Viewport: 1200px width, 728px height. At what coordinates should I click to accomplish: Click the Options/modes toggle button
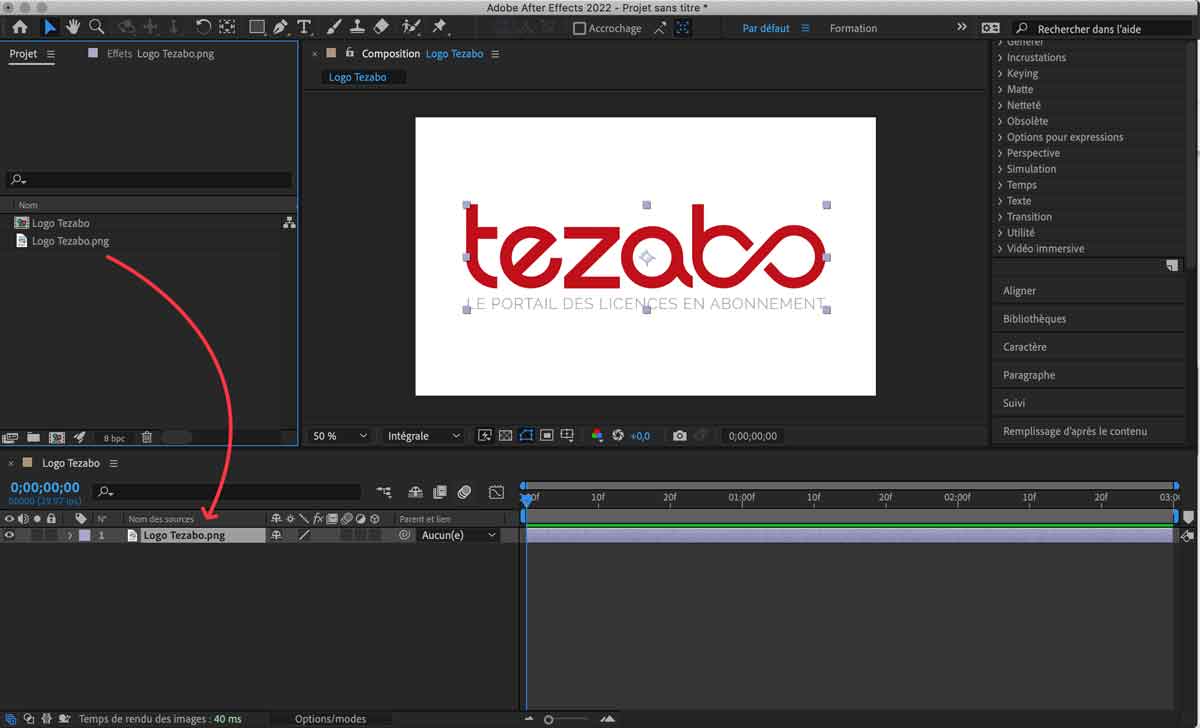tap(330, 719)
